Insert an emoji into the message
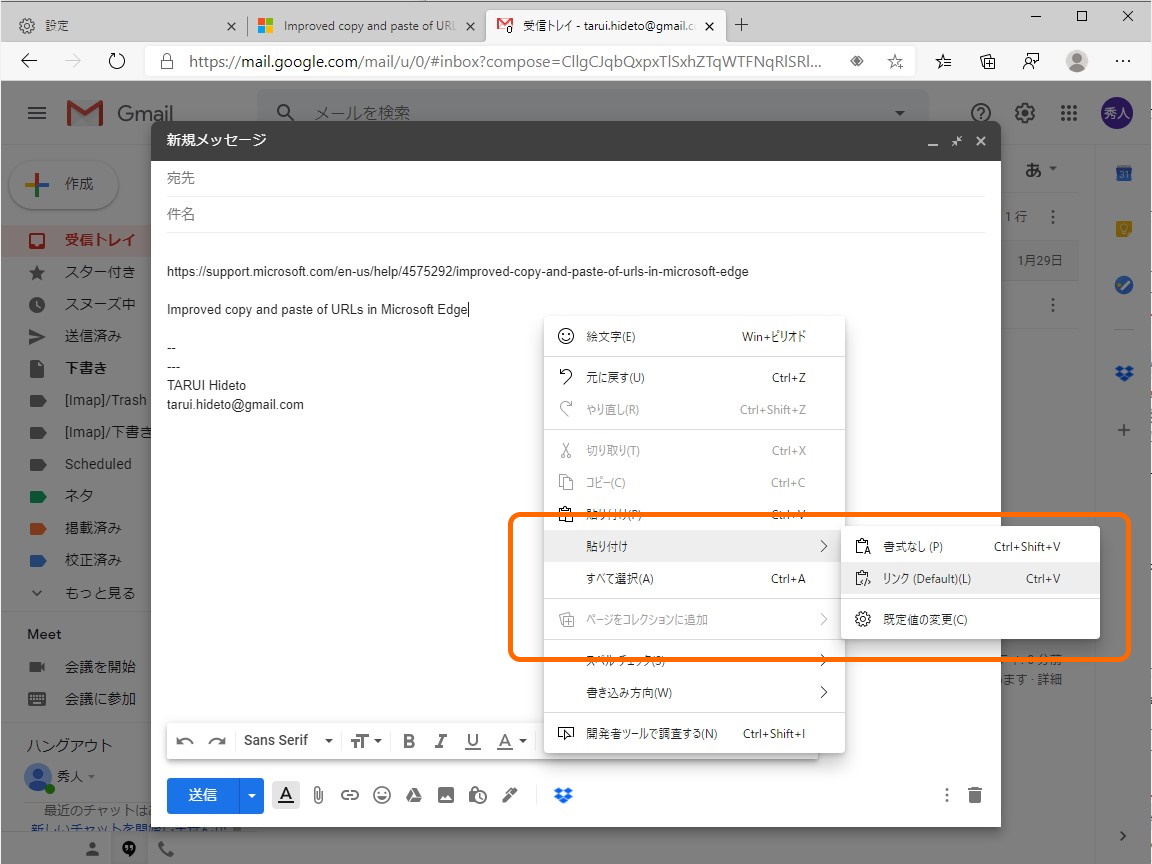The width and height of the screenshot is (1152, 864). click(382, 794)
